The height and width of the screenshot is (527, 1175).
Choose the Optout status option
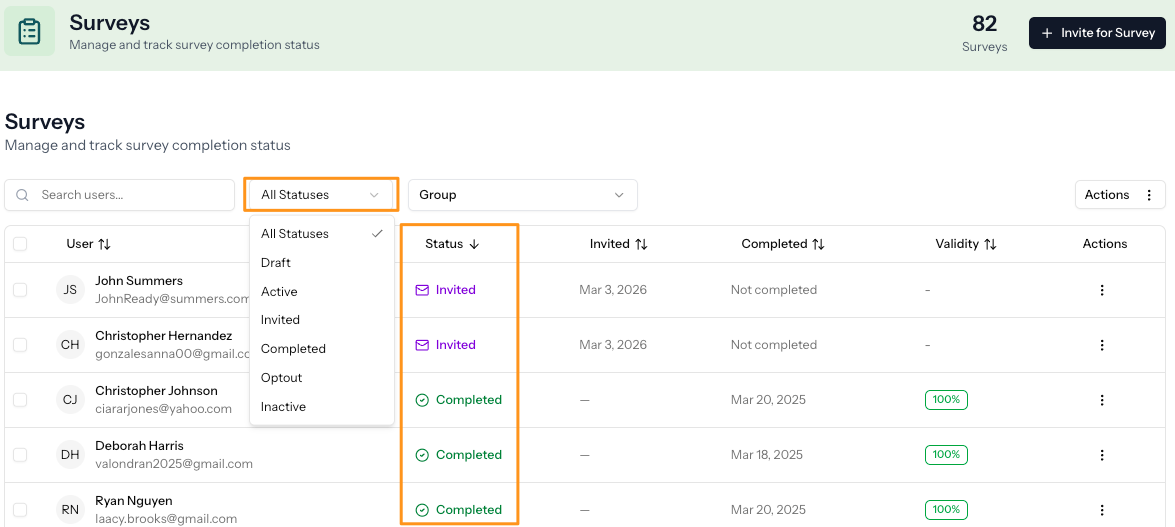click(x=322, y=378)
